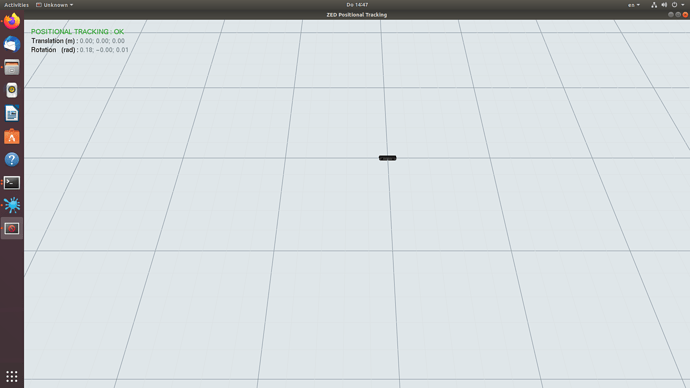
Task: Click the blue splash dock icon
Action: click(x=12, y=205)
